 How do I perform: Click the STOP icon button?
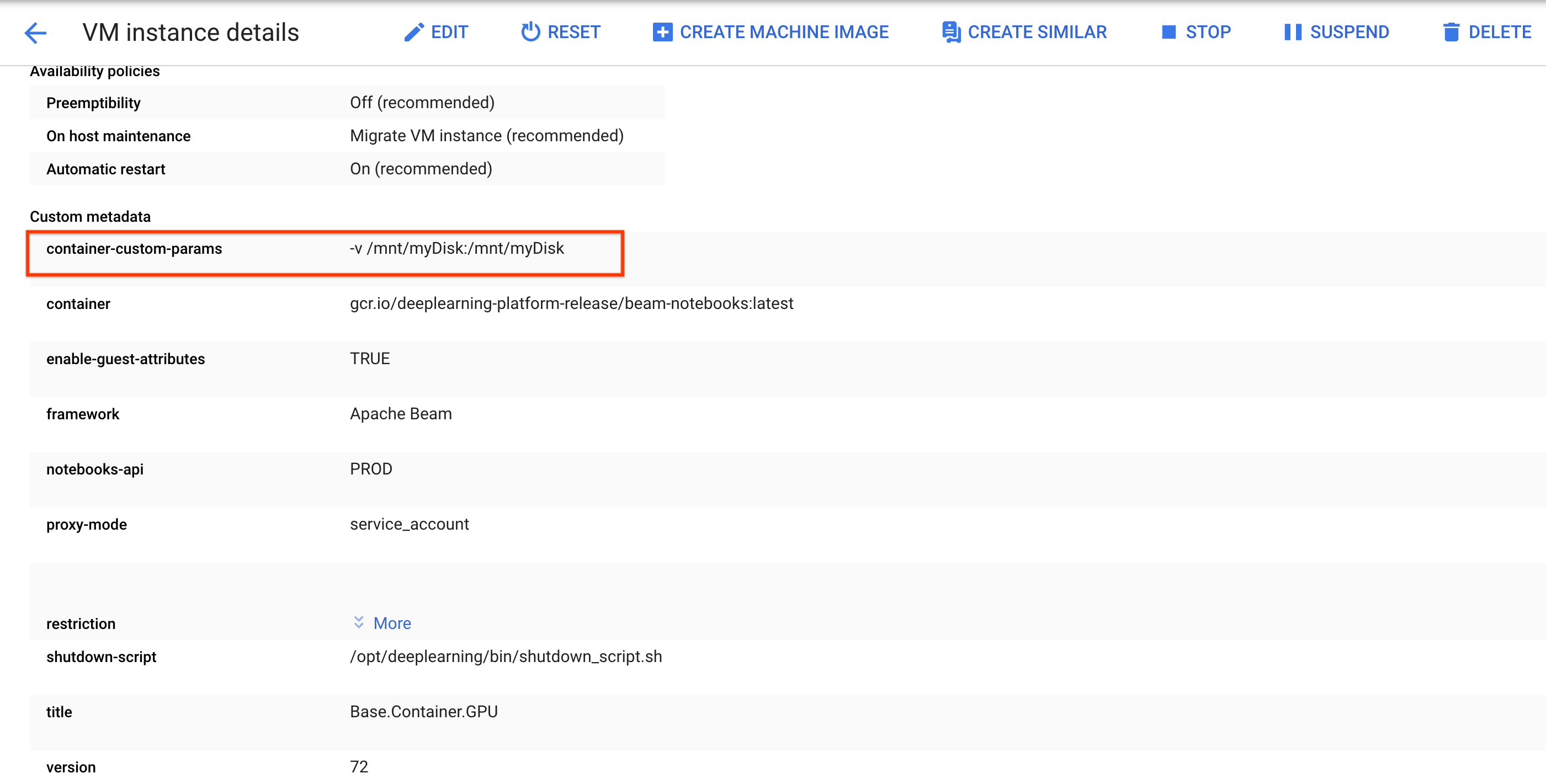(1169, 32)
